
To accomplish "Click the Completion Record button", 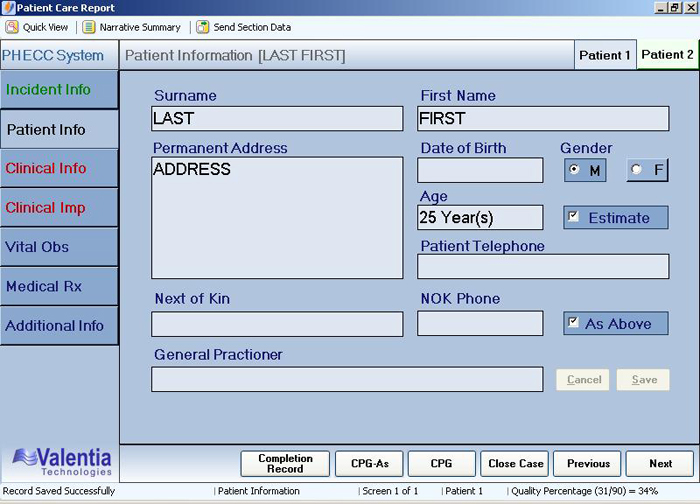I will click(285, 464).
